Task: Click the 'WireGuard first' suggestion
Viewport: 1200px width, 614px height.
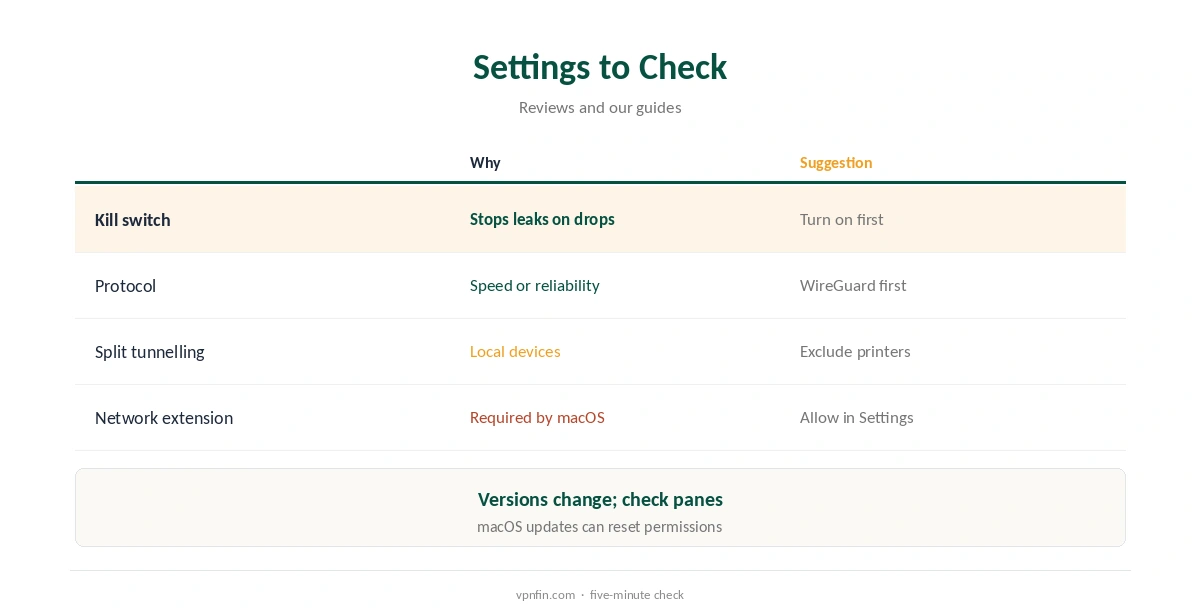Action: [x=853, y=285]
